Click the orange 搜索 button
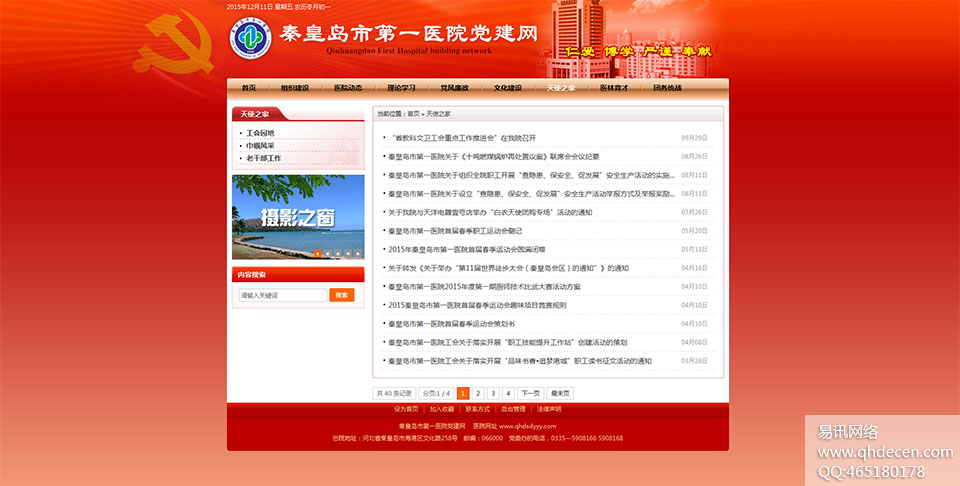 tap(342, 295)
